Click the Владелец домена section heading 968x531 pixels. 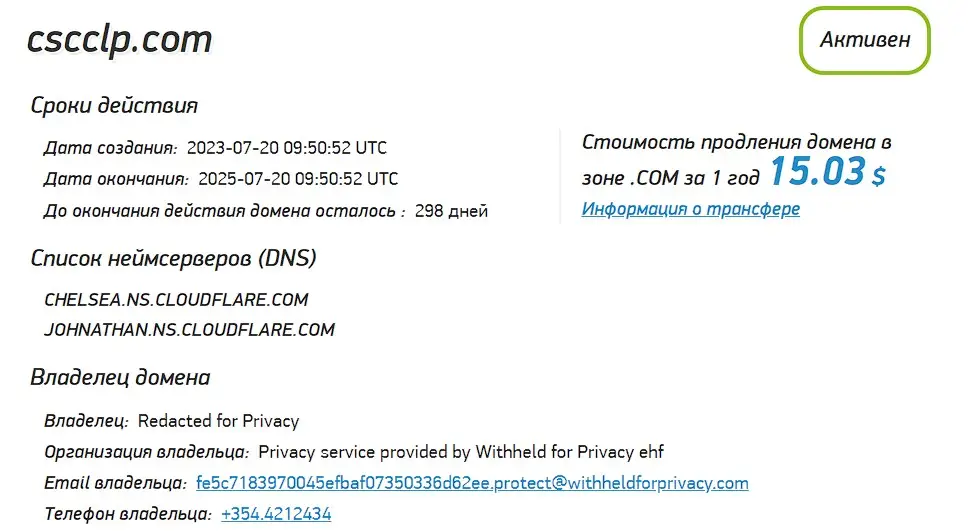(120, 378)
